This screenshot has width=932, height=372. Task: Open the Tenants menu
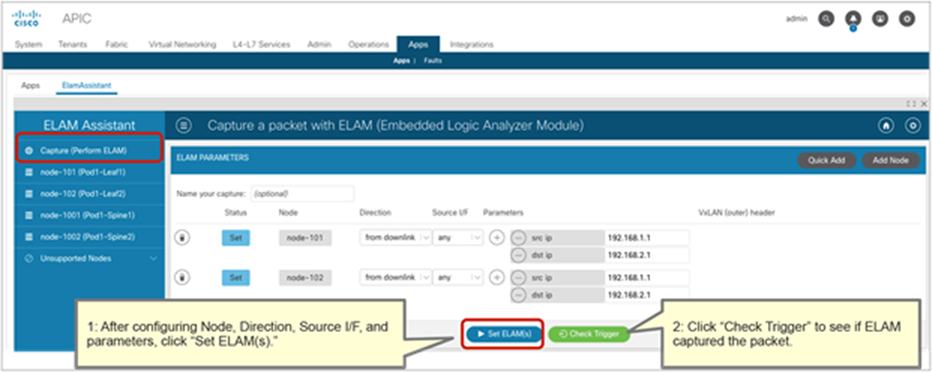(x=73, y=45)
